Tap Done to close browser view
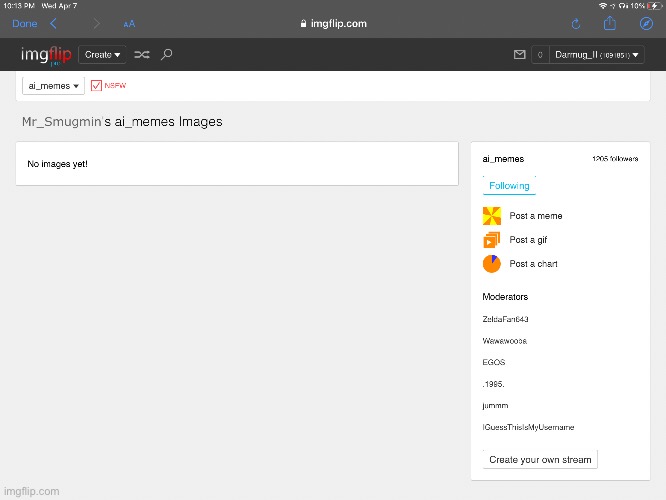Image resolution: width=666 pixels, height=500 pixels. (24, 24)
